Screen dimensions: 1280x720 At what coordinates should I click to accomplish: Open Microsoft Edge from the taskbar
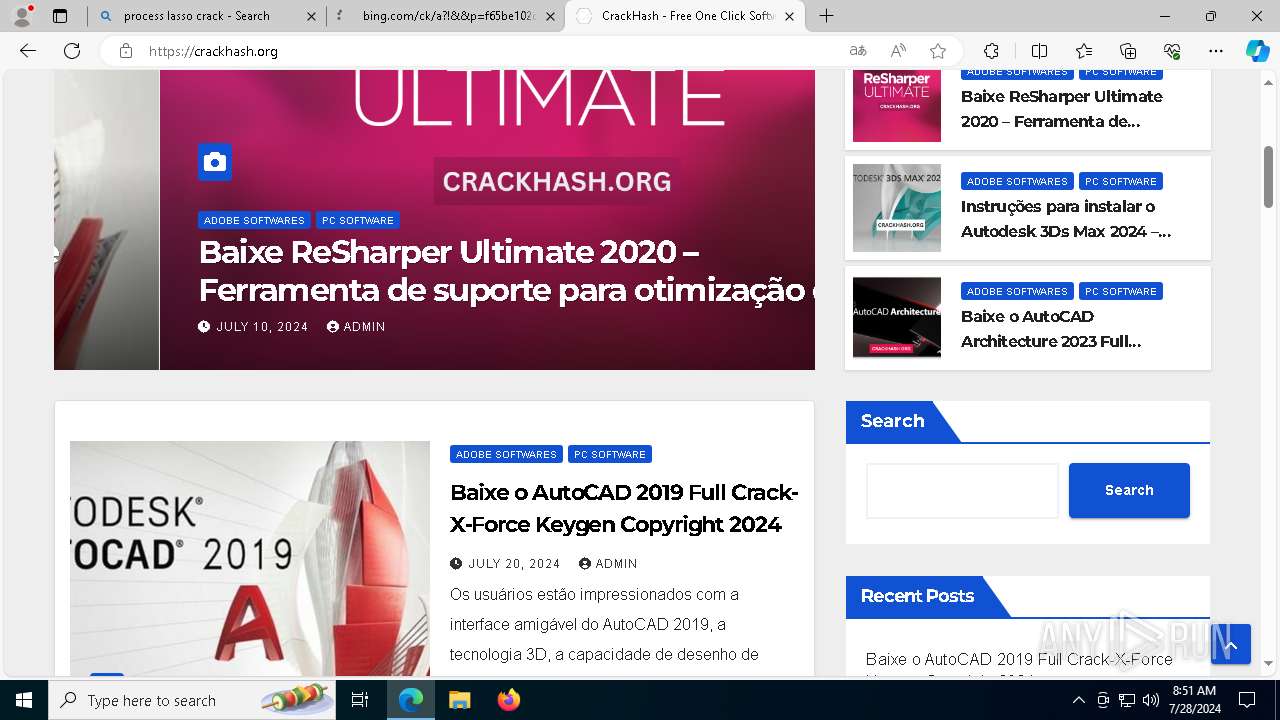[x=411, y=700]
